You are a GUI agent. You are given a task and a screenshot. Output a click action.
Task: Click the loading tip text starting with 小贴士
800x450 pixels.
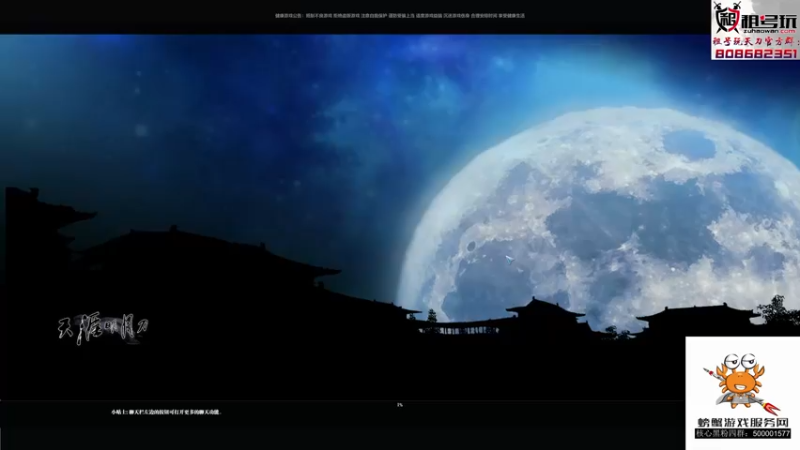pos(167,412)
